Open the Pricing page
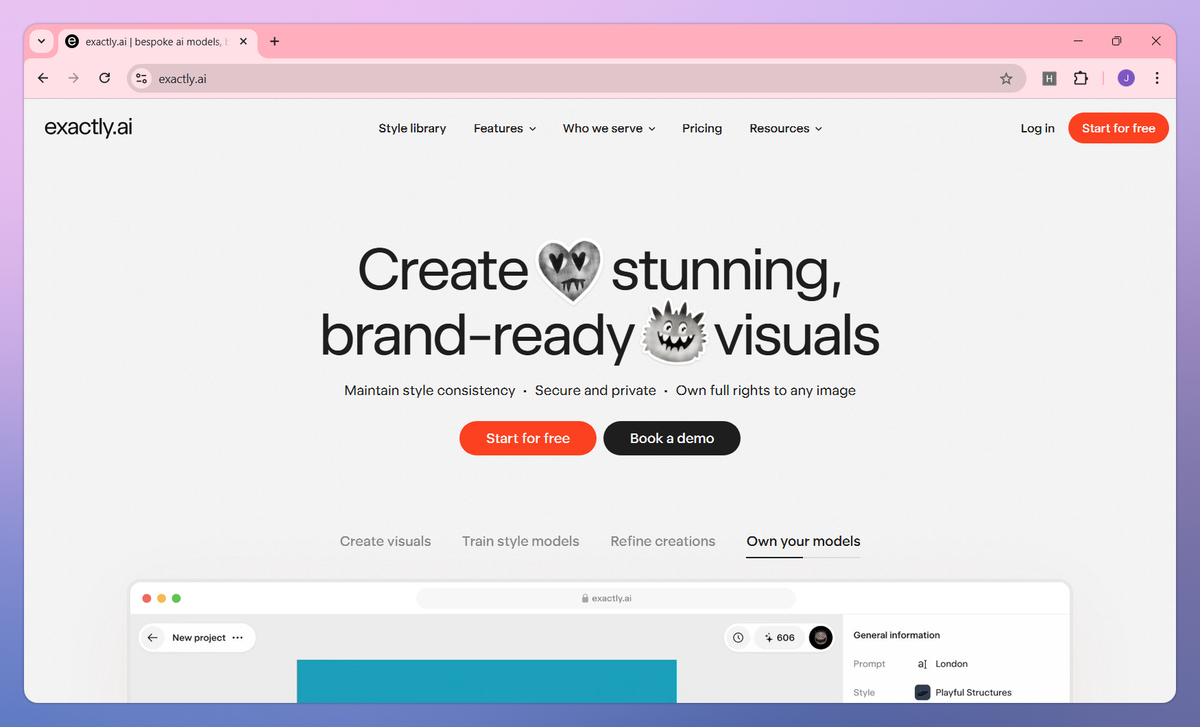This screenshot has width=1200, height=727. tap(702, 128)
